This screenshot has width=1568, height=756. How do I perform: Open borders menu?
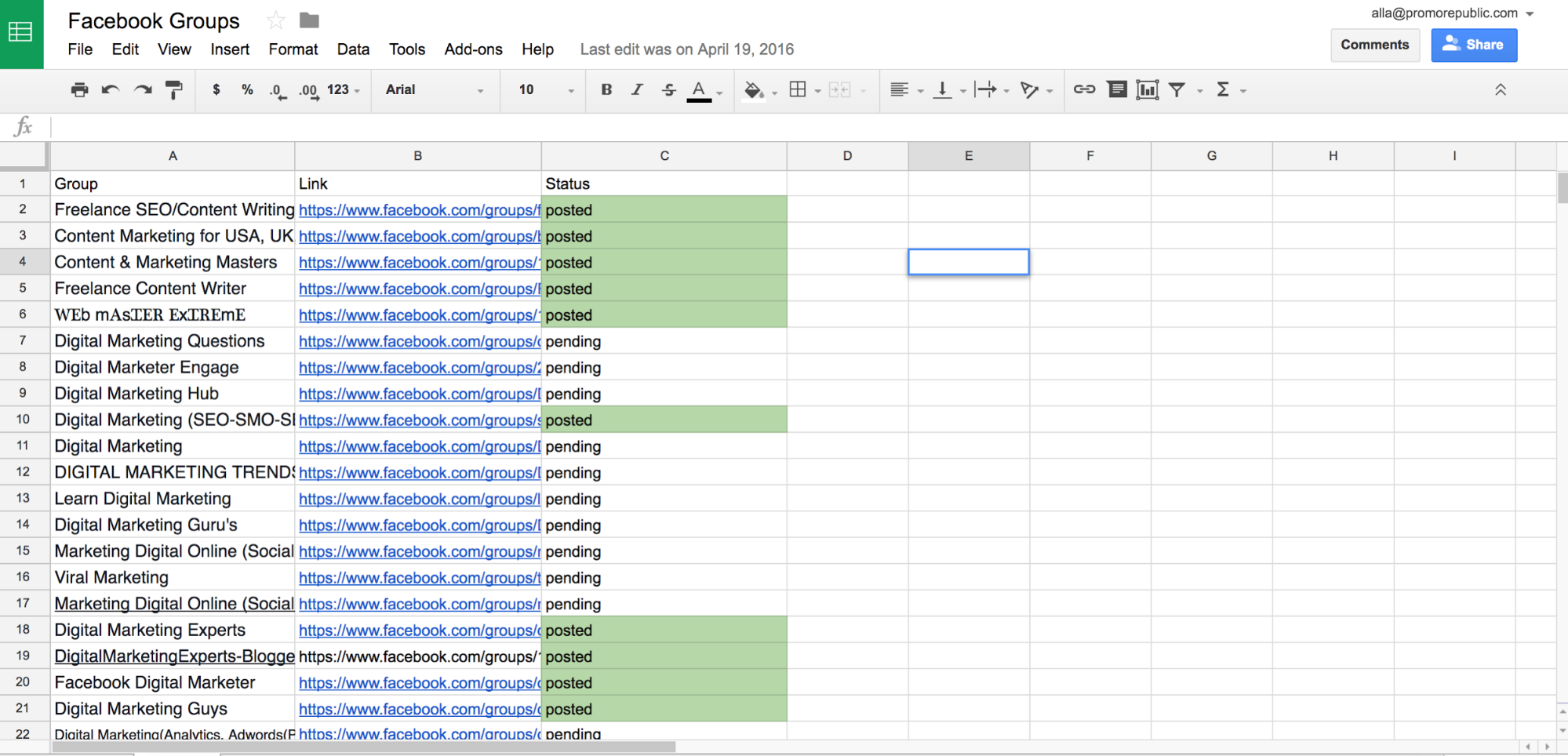[798, 89]
